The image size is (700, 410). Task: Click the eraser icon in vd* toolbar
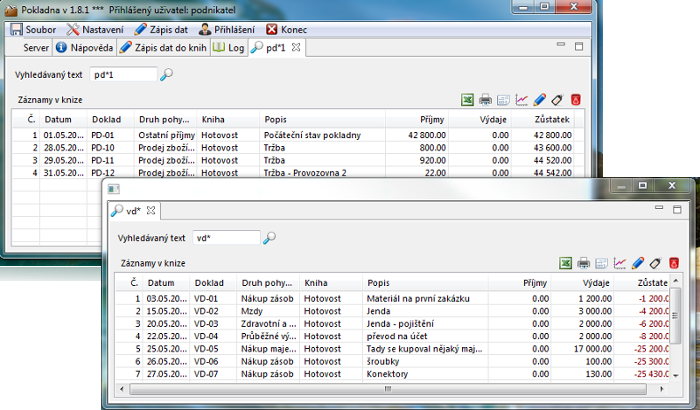656,262
